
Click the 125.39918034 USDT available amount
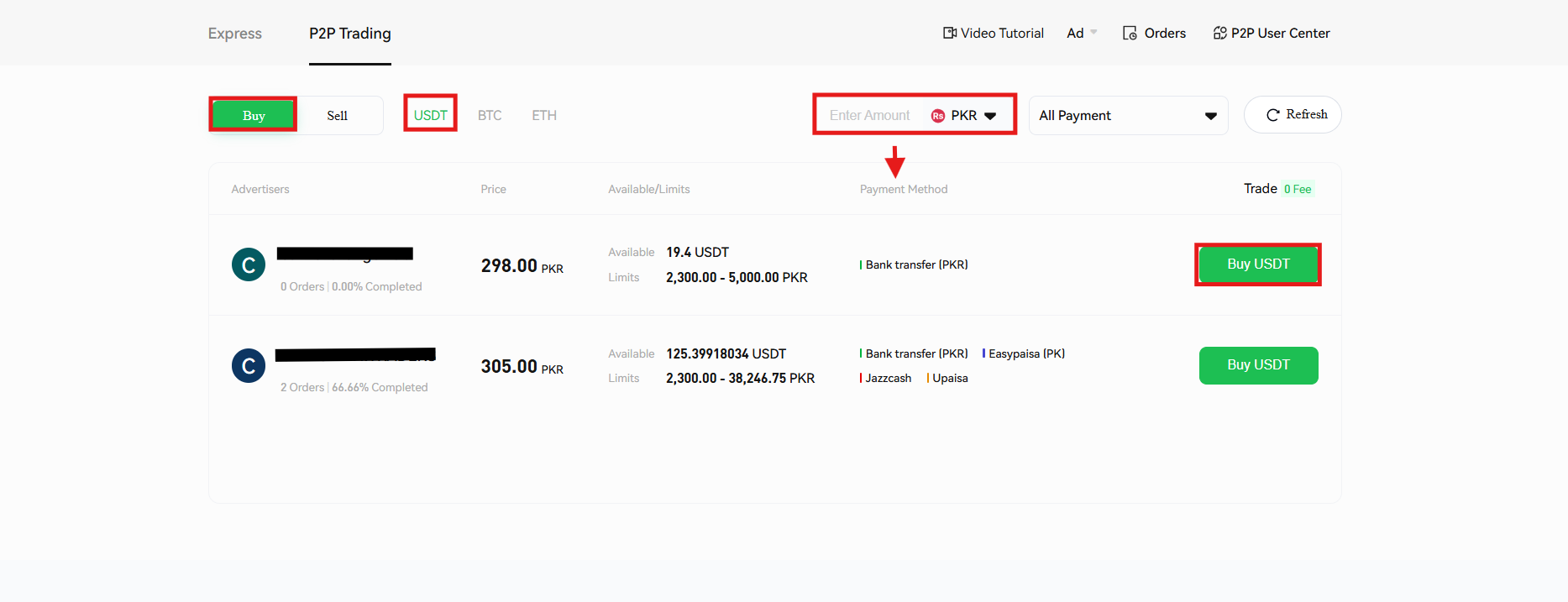click(x=726, y=353)
